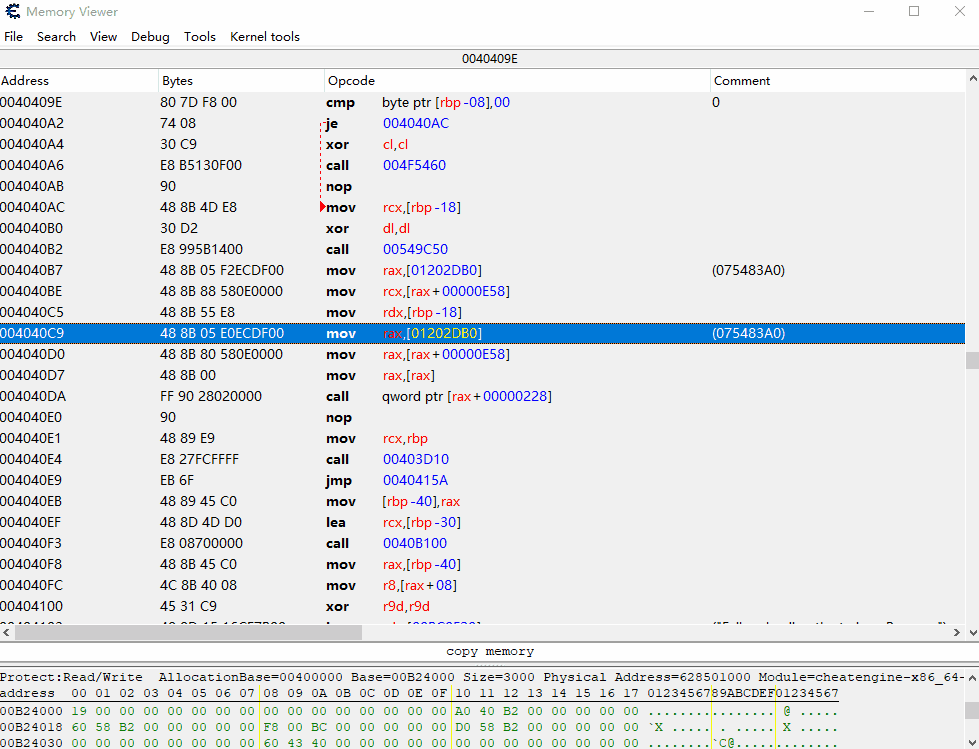Image resolution: width=979 pixels, height=749 pixels.
Task: Click the right arrow of the horizontal scrollbar
Action: (x=955, y=632)
